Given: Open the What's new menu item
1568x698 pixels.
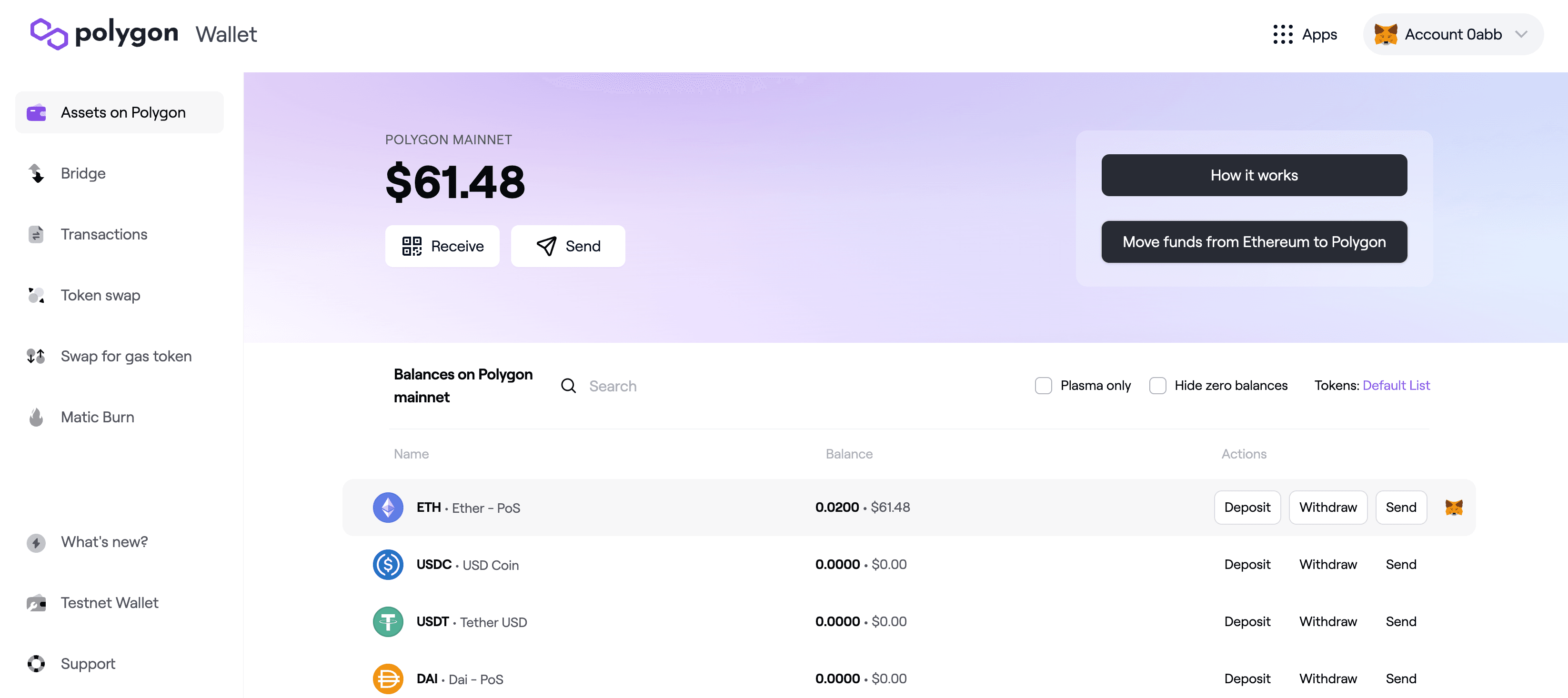Looking at the screenshot, I should 104,541.
